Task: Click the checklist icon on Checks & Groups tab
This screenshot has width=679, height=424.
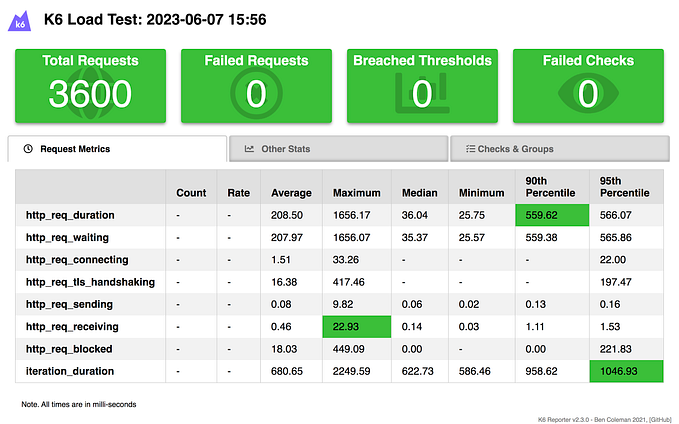Action: coord(470,149)
